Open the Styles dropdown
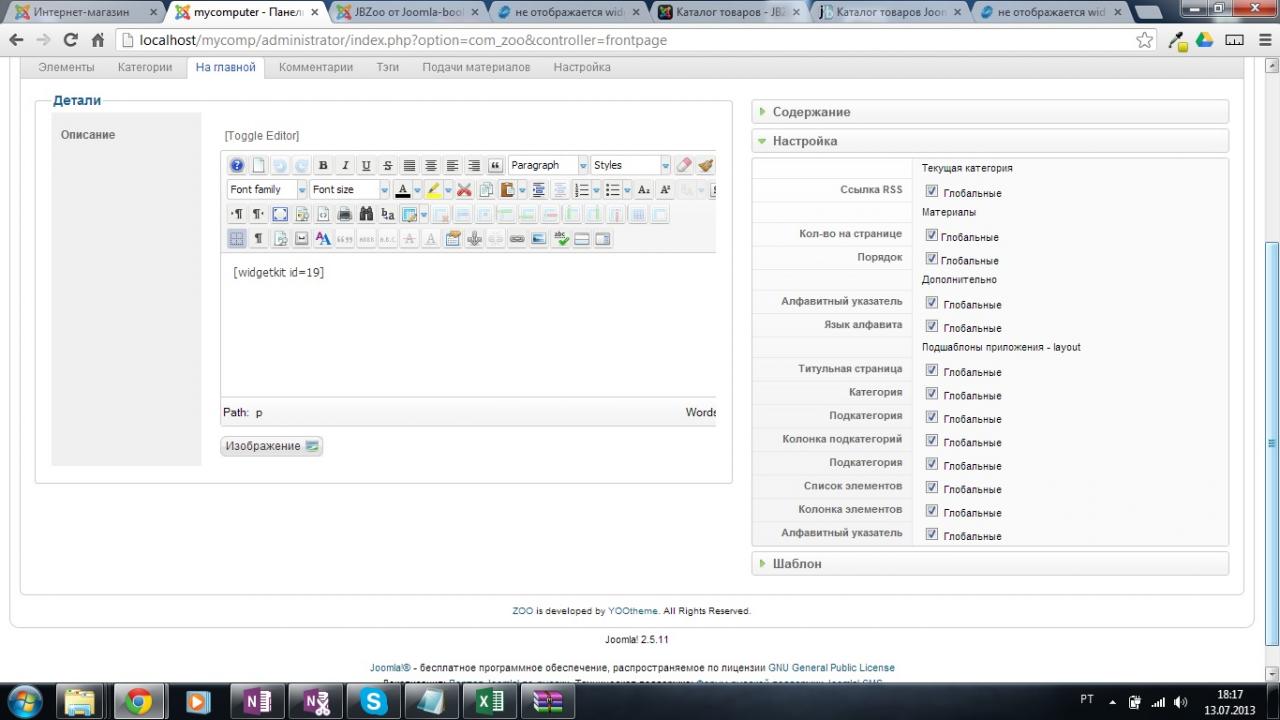The image size is (1280, 720). coord(631,166)
